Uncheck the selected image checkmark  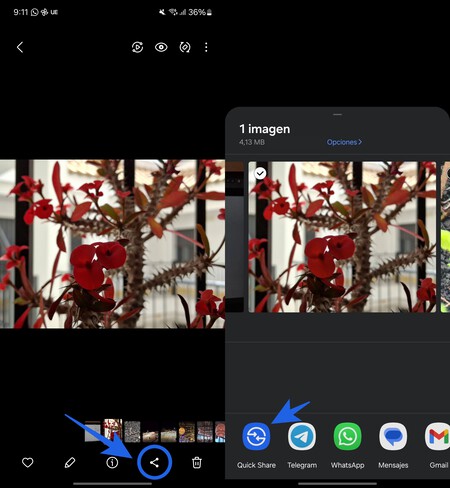pyautogui.click(x=260, y=173)
